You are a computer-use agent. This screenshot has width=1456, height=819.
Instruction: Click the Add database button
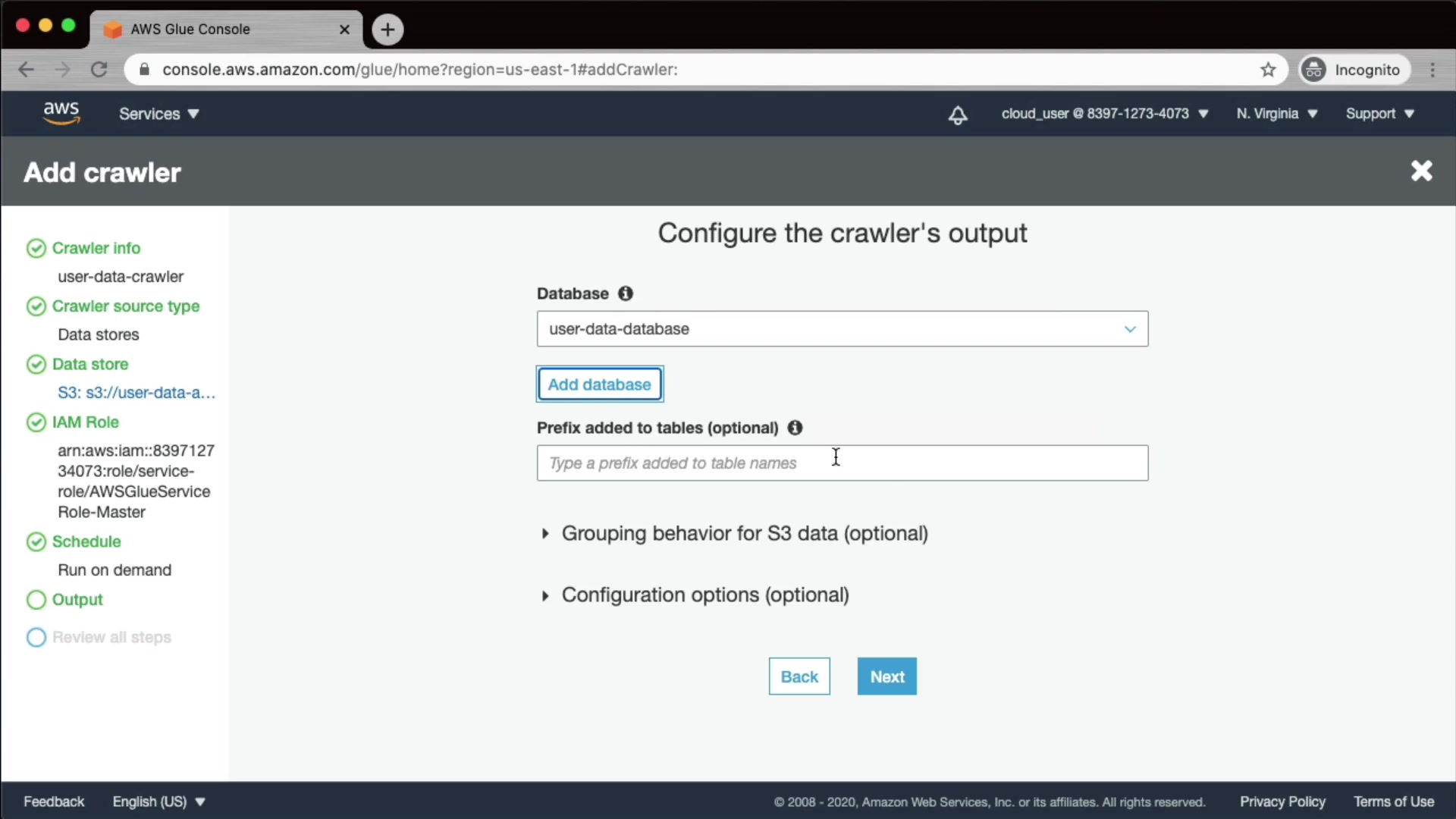tap(599, 384)
